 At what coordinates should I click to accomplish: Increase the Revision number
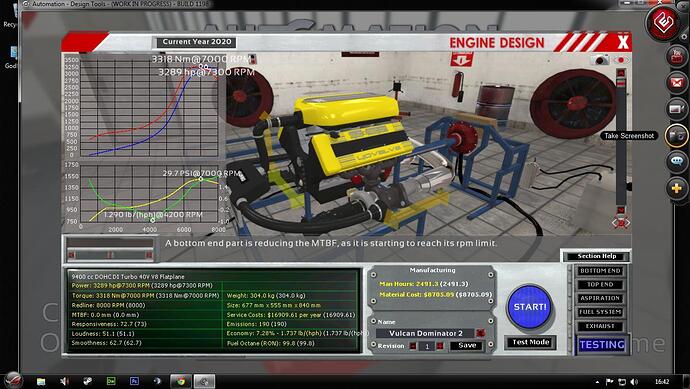pyautogui.click(x=440, y=346)
